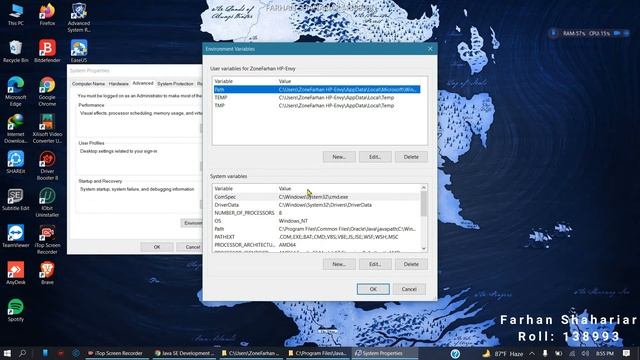Viewport: 640px width, 360px height.
Task: Click the microphone tray icon
Action: pos(545,353)
